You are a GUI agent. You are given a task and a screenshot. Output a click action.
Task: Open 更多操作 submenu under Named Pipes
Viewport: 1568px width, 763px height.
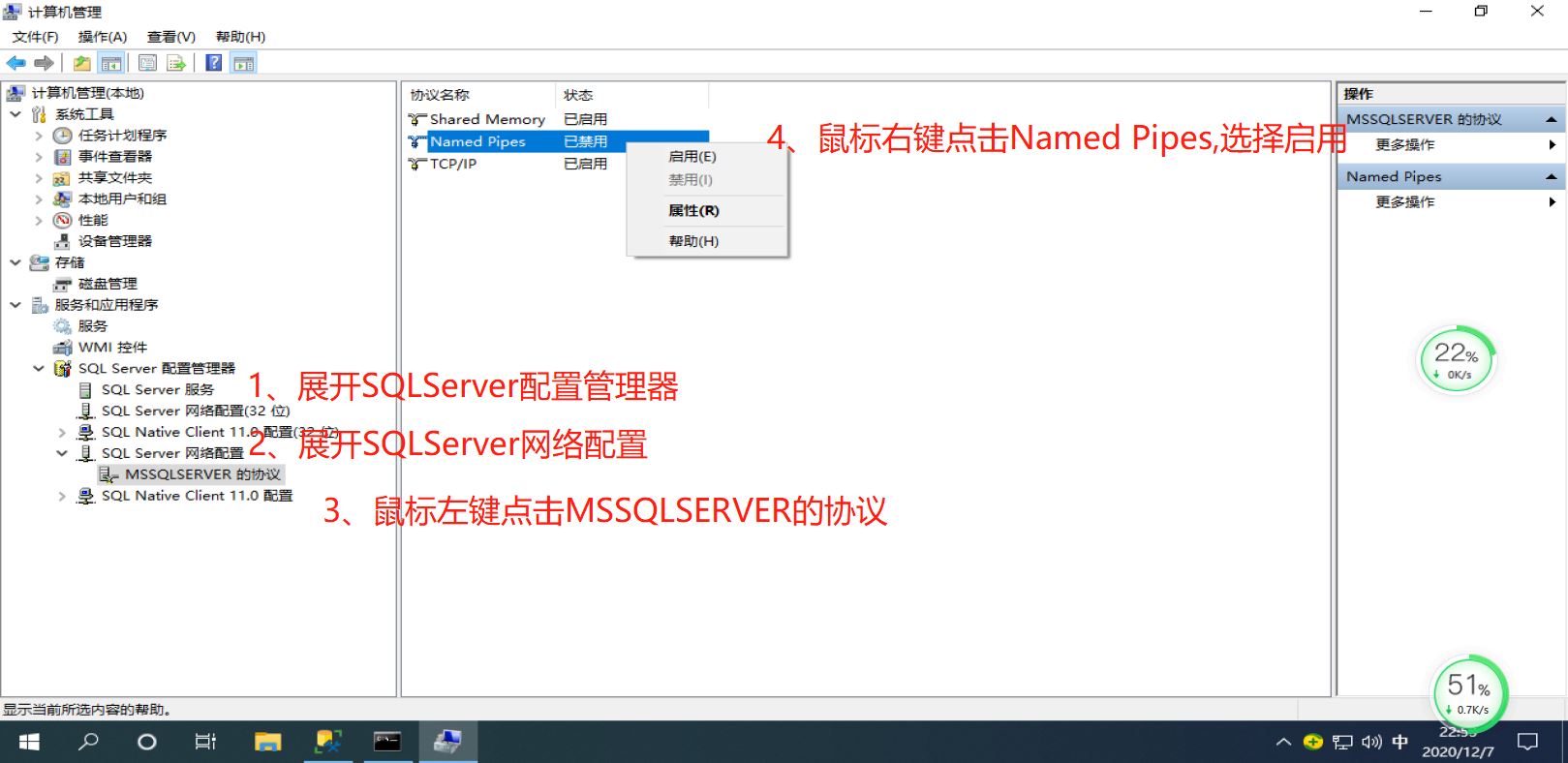pyautogui.click(x=1405, y=202)
